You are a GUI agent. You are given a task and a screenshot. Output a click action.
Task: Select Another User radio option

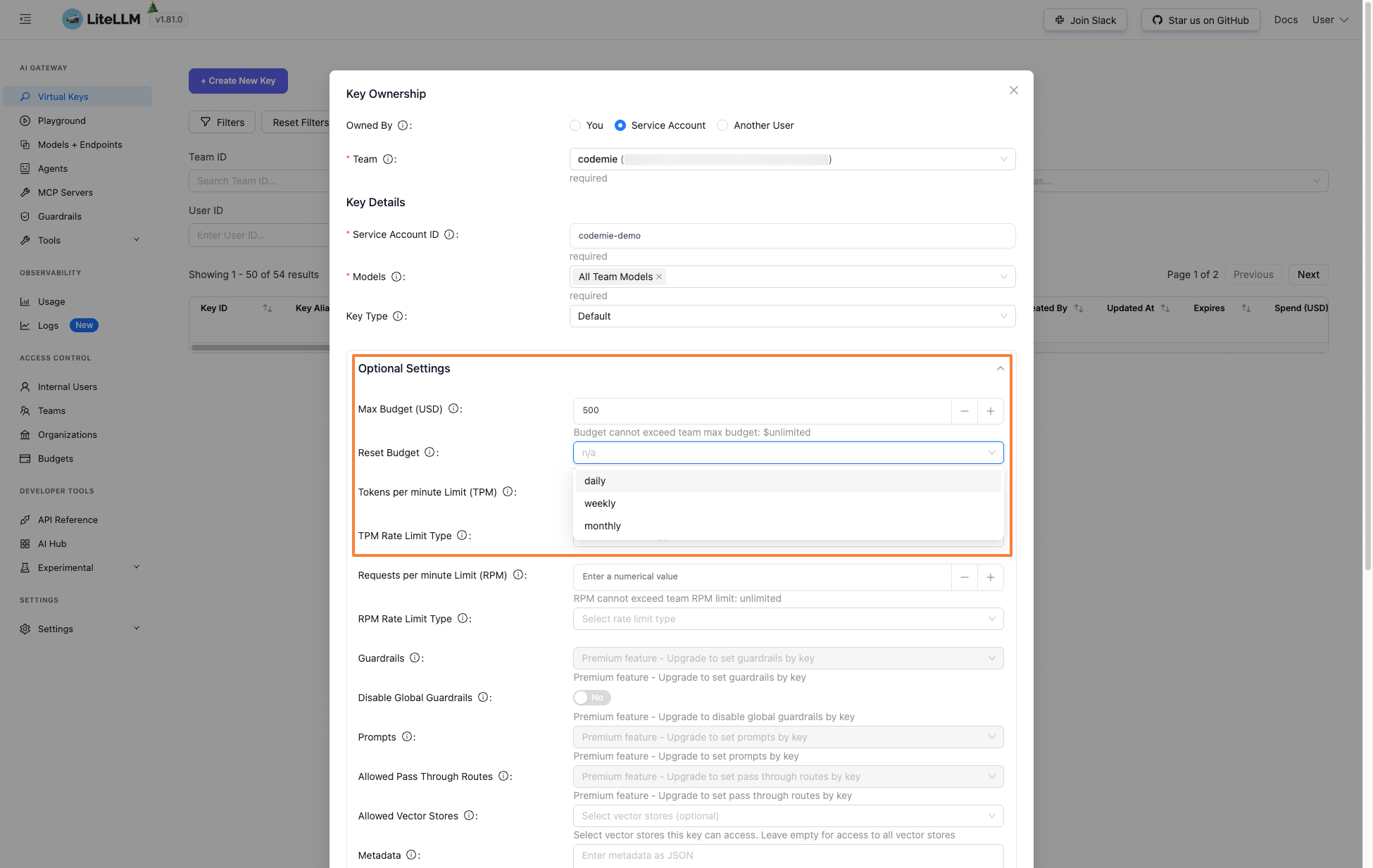pyautogui.click(x=722, y=125)
